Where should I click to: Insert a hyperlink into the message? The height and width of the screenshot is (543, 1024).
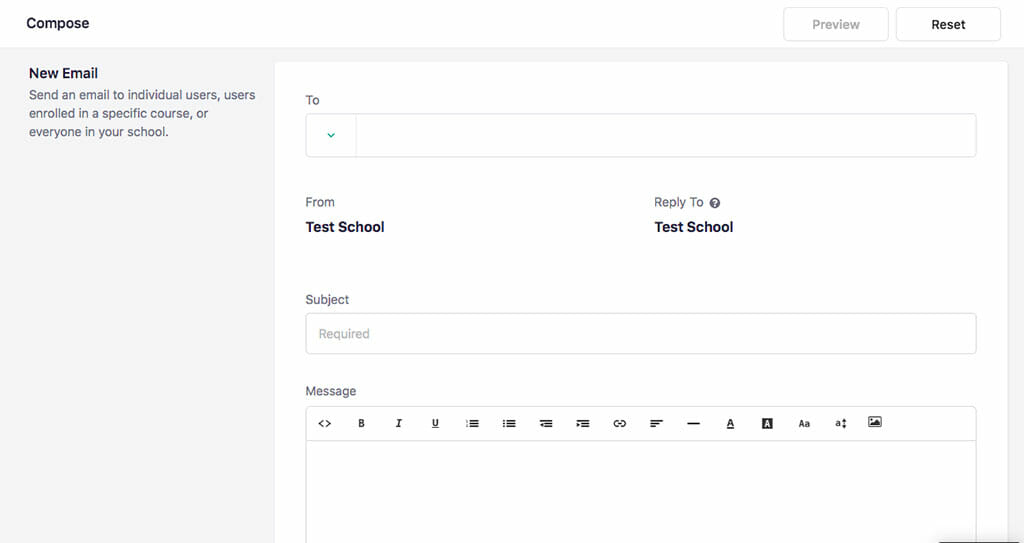(620, 423)
